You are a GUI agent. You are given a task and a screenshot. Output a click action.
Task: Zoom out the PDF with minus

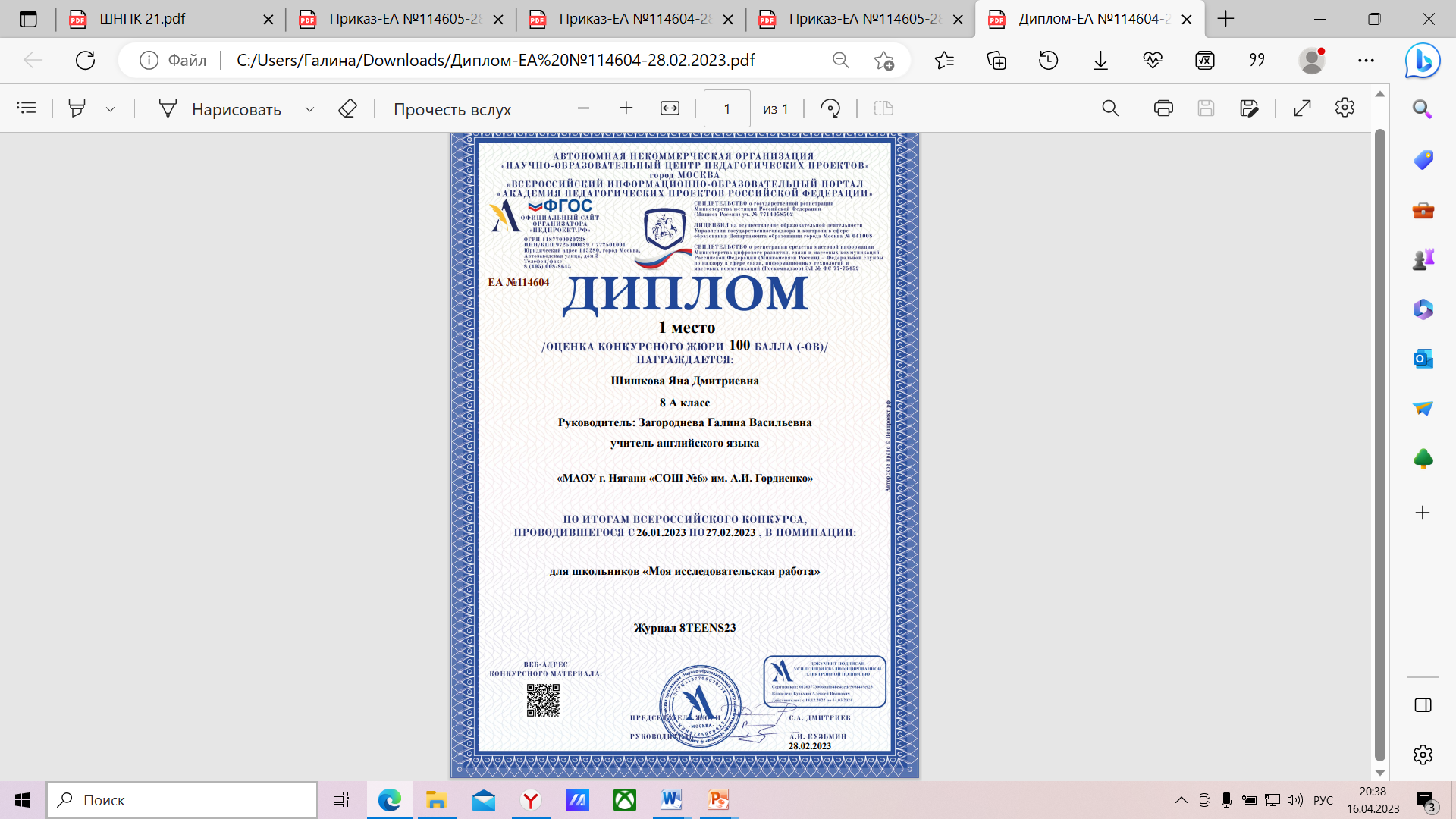[583, 108]
